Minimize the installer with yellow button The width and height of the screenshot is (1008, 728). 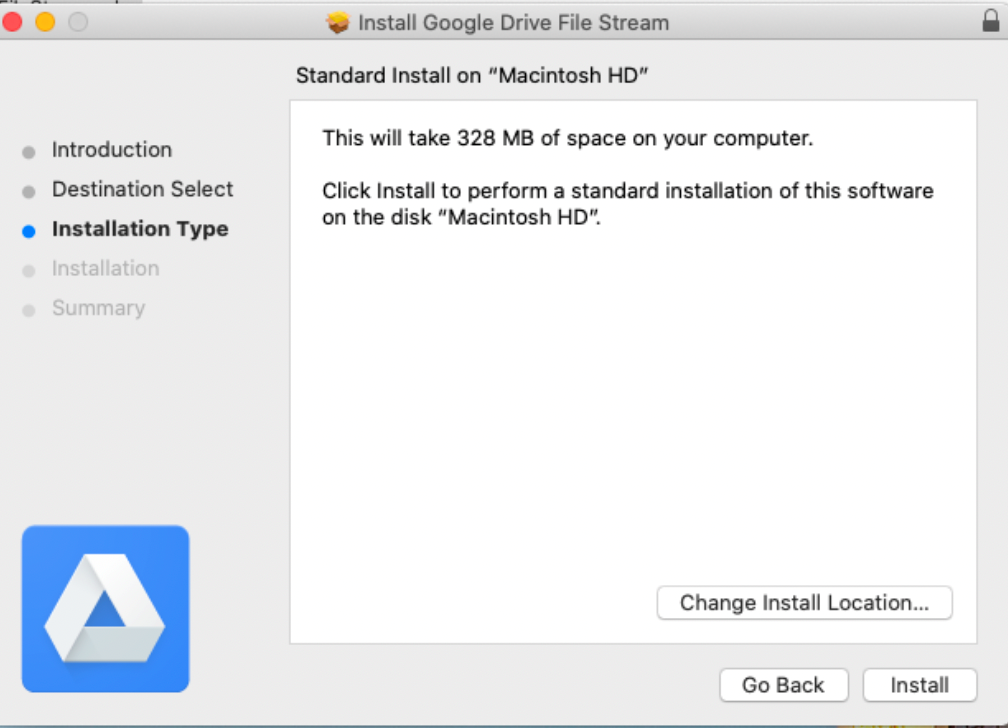click(x=45, y=22)
